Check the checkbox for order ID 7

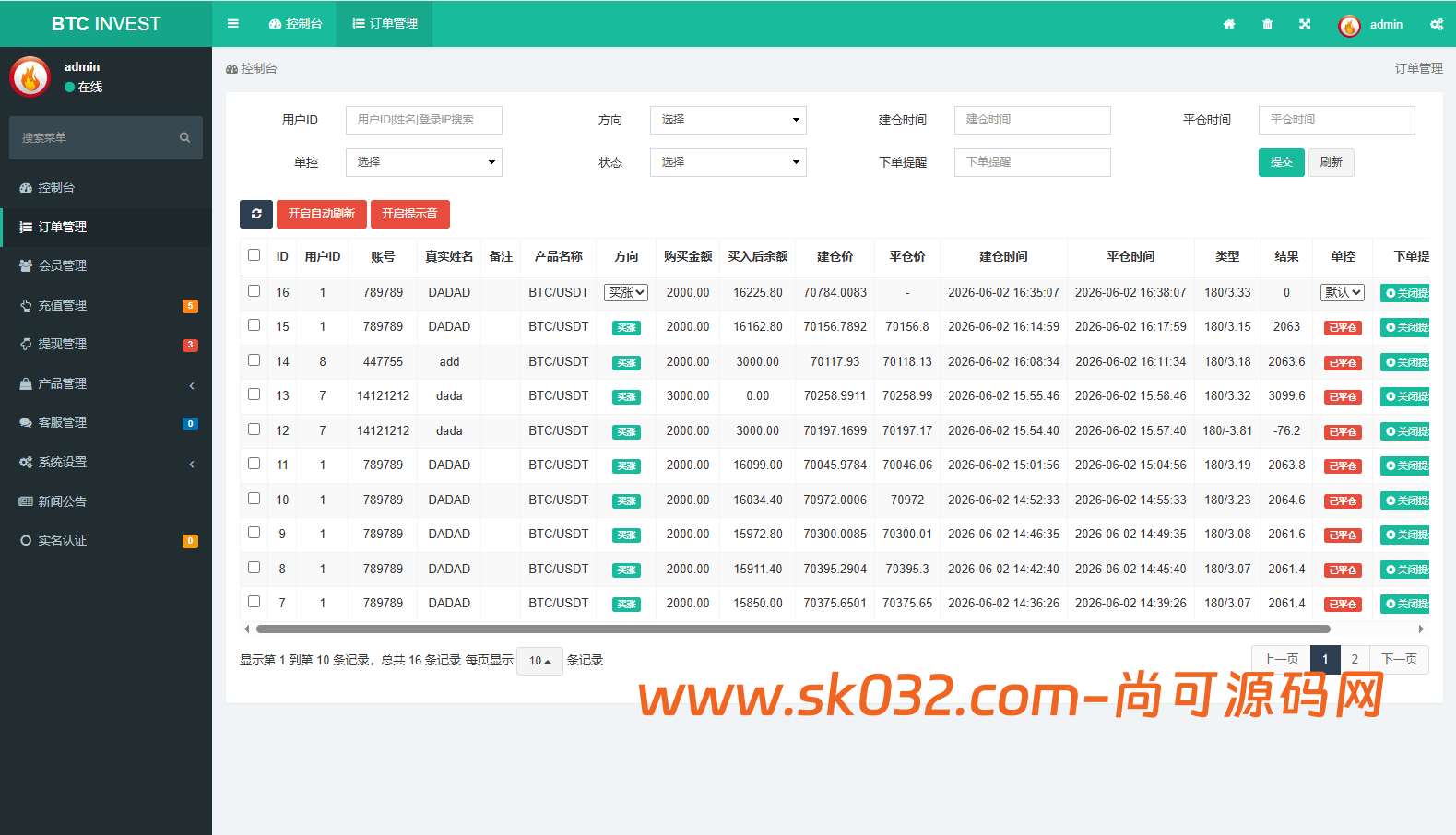pos(255,602)
